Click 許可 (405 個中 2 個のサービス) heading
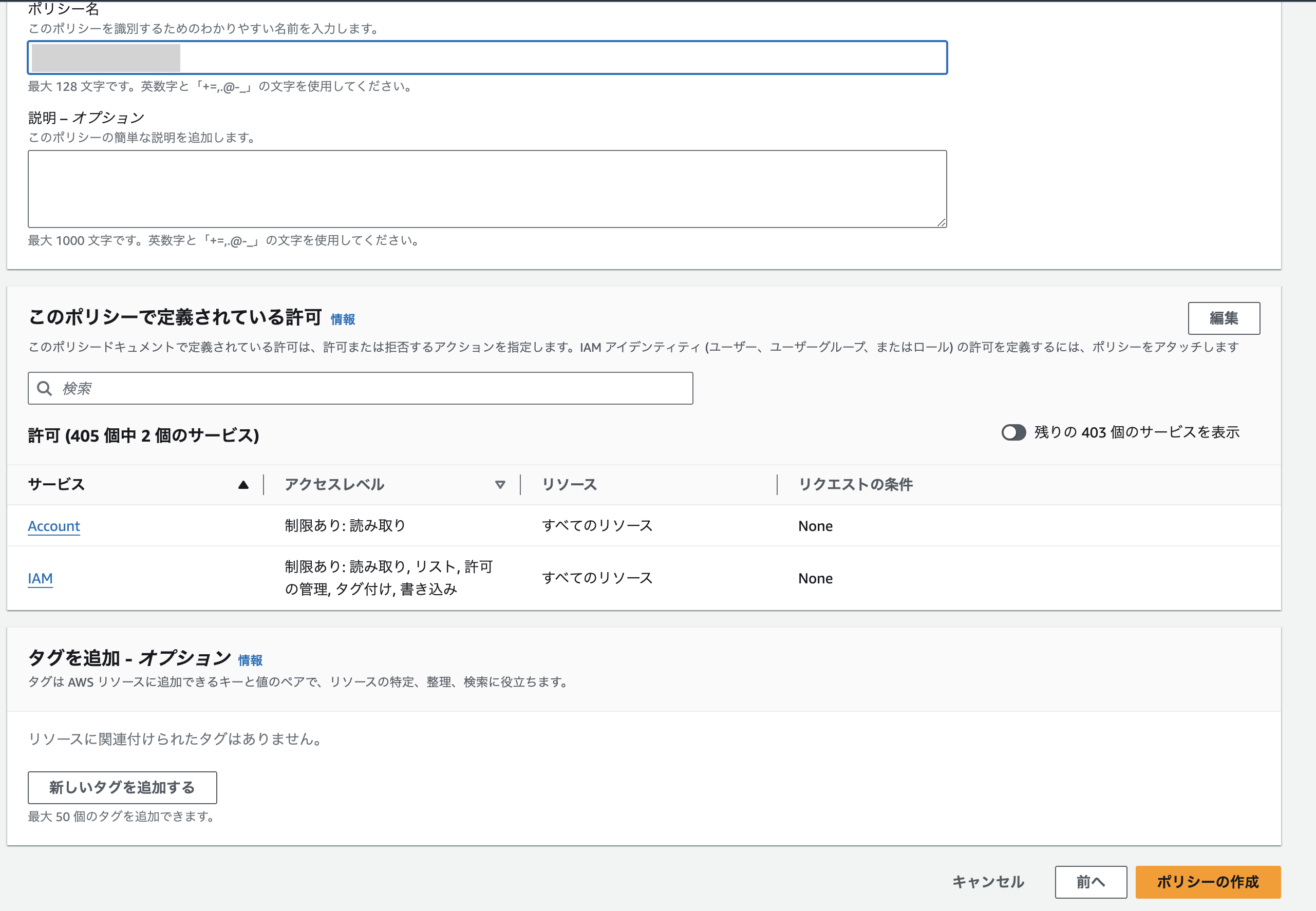 pos(143,436)
